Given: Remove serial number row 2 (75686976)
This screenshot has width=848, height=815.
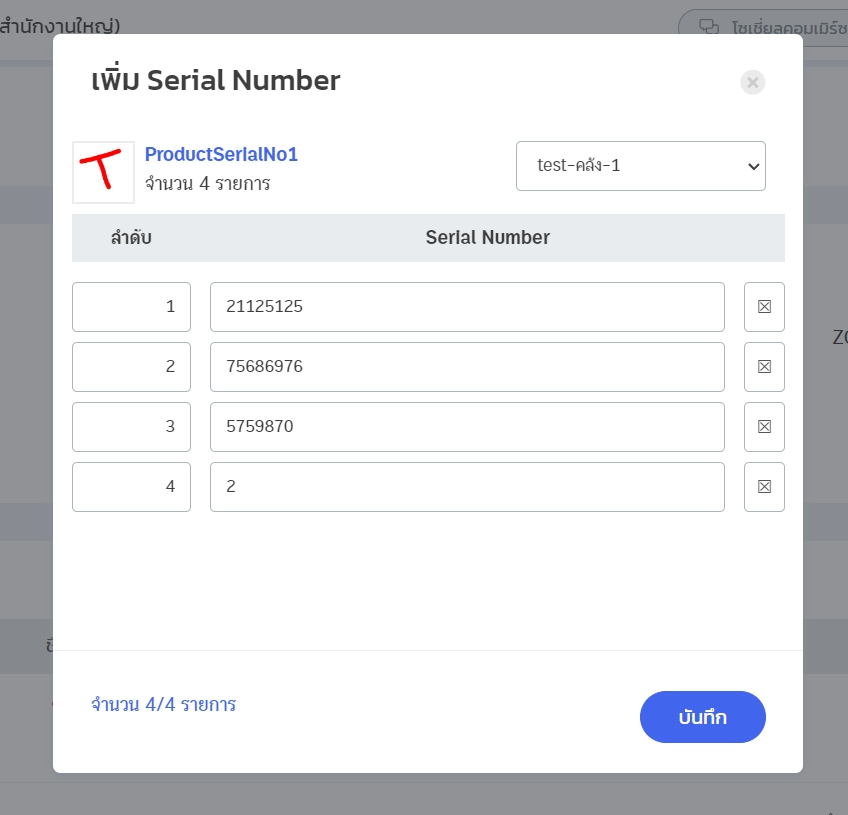Looking at the screenshot, I should point(764,367).
